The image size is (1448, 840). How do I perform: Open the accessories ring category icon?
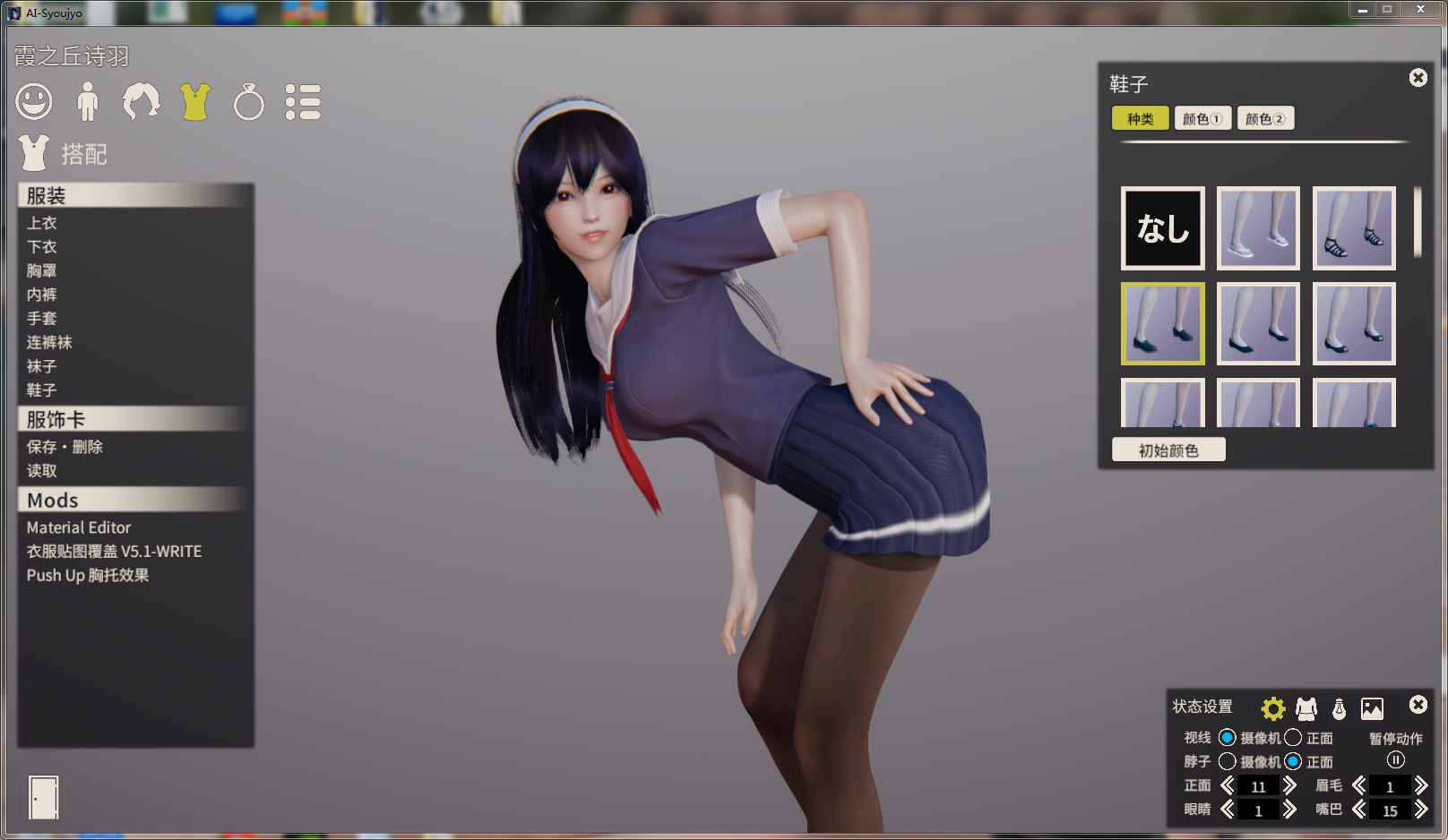click(x=248, y=102)
